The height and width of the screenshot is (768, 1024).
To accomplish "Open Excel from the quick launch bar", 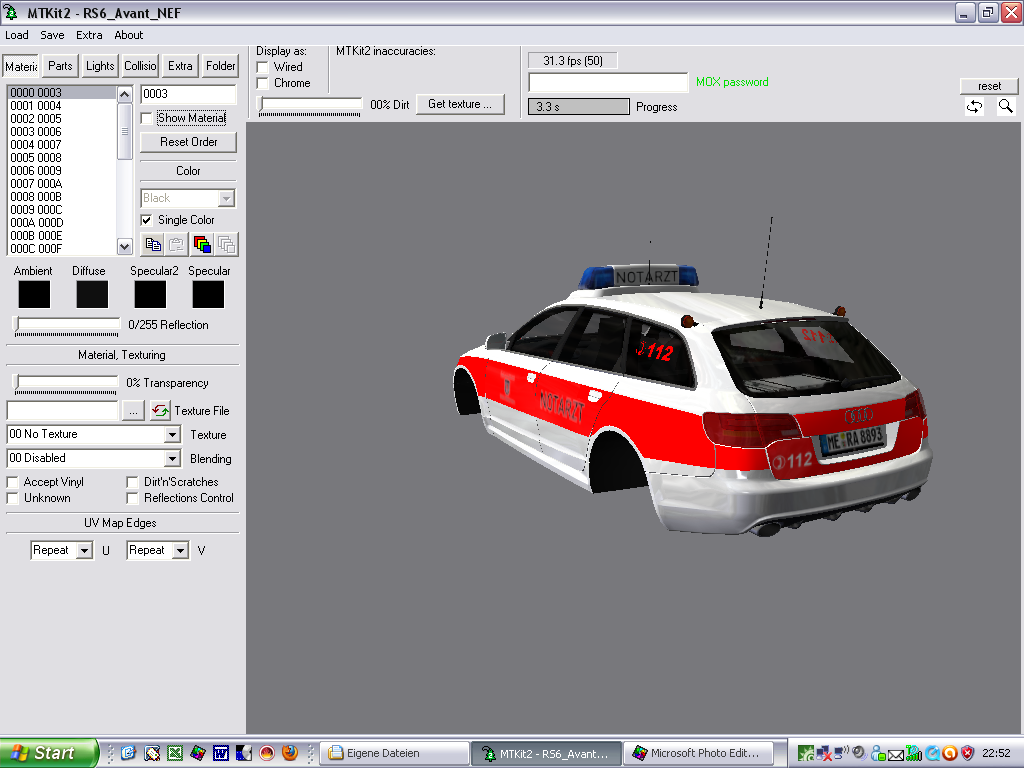I will [x=175, y=753].
